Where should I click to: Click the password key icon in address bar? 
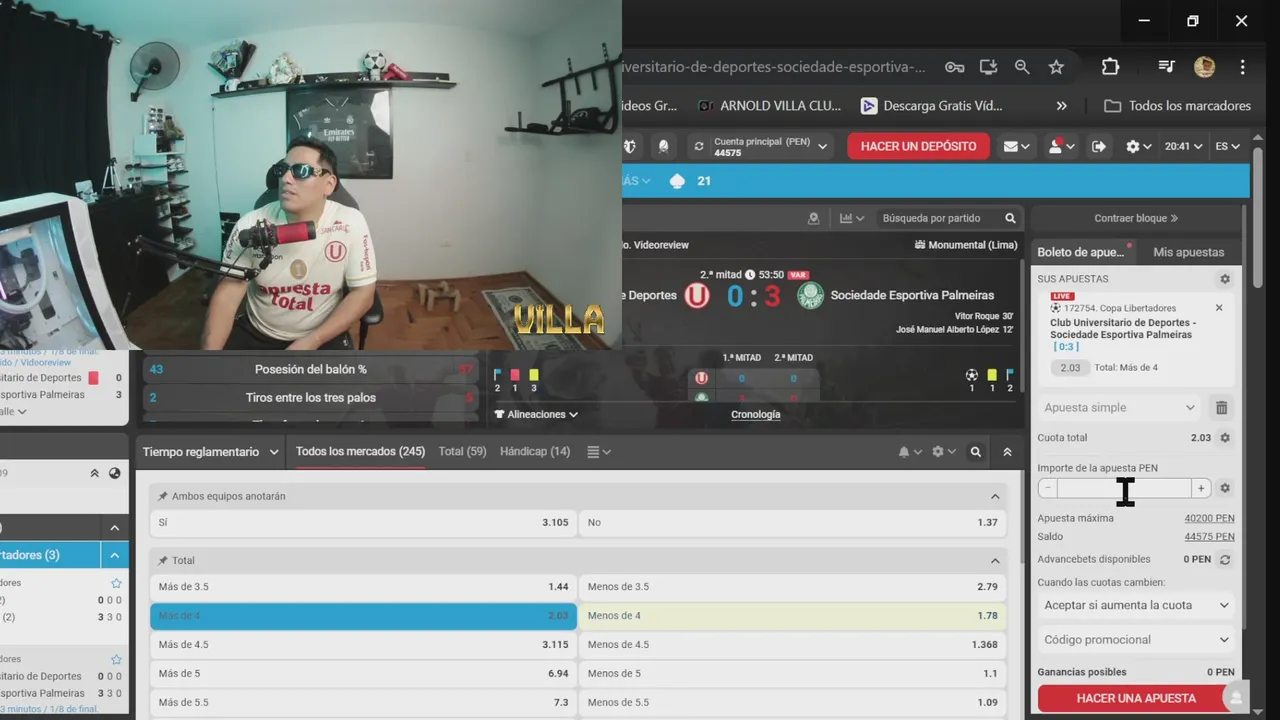tap(955, 67)
